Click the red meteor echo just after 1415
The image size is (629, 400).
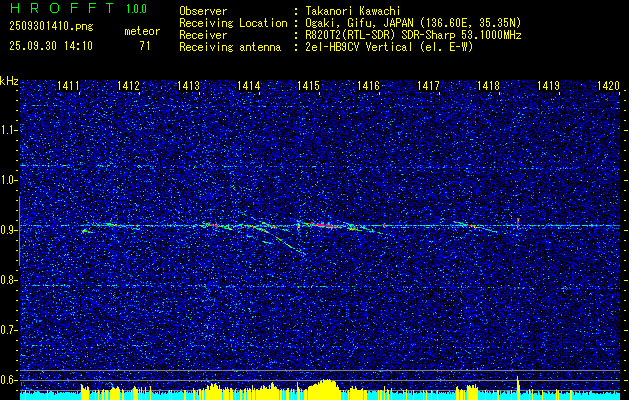[323, 225]
